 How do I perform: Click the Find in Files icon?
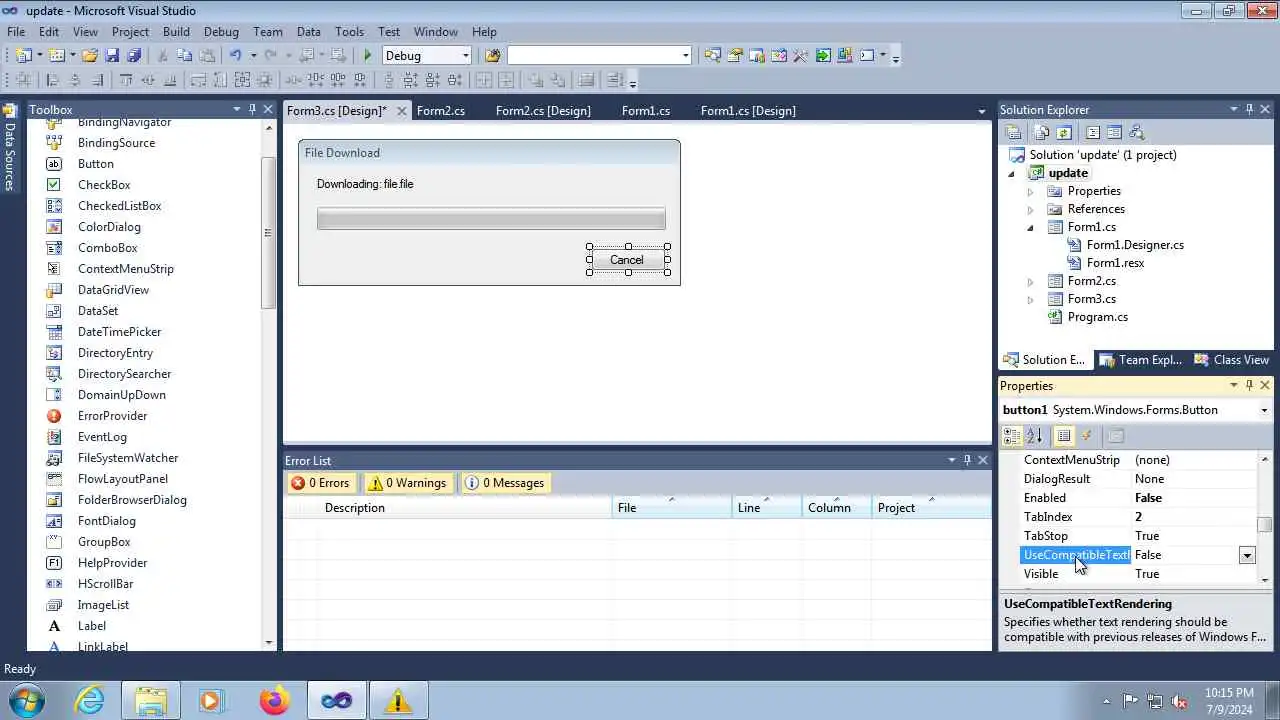pyautogui.click(x=492, y=56)
